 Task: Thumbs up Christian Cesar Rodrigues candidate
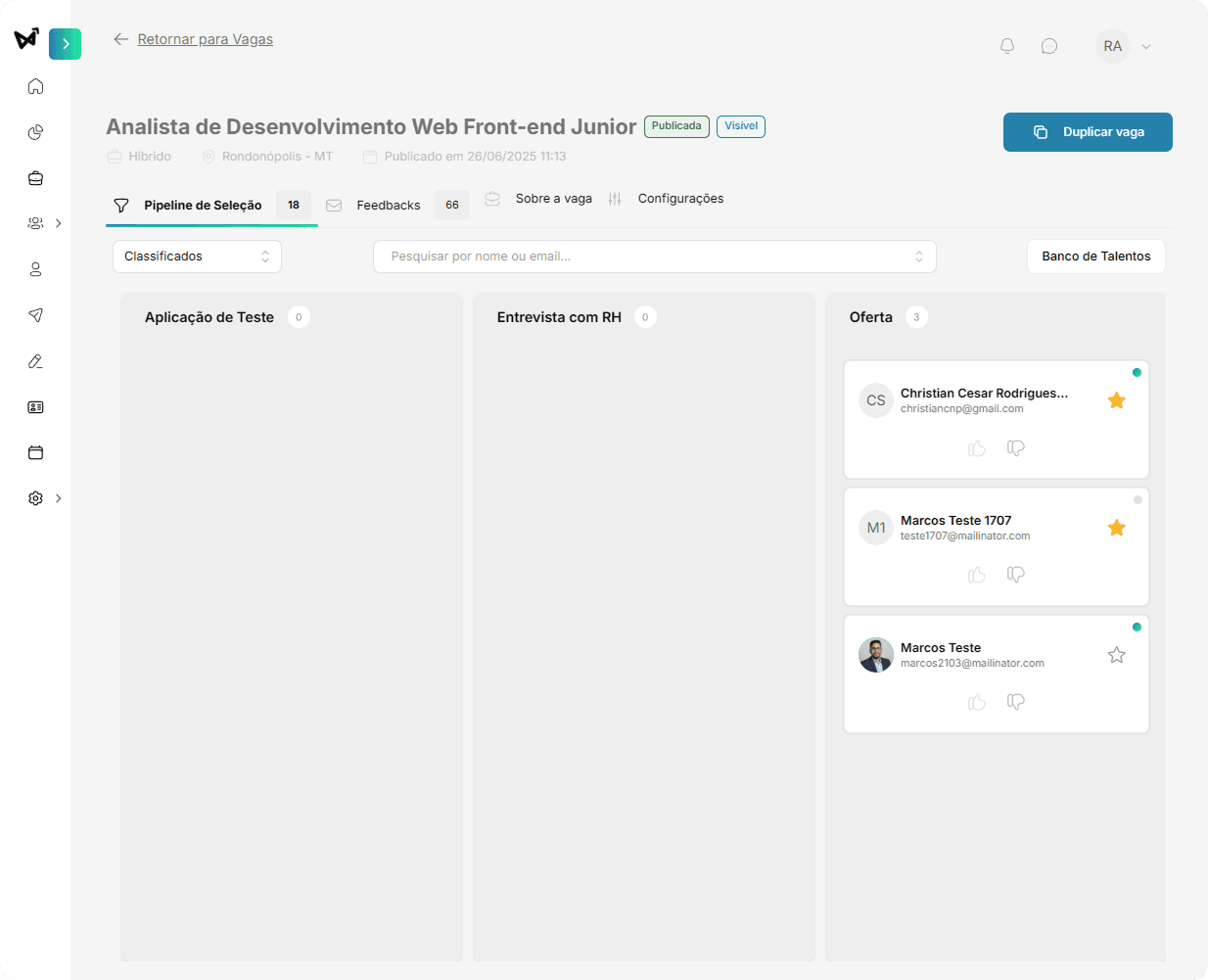pyautogui.click(x=976, y=448)
